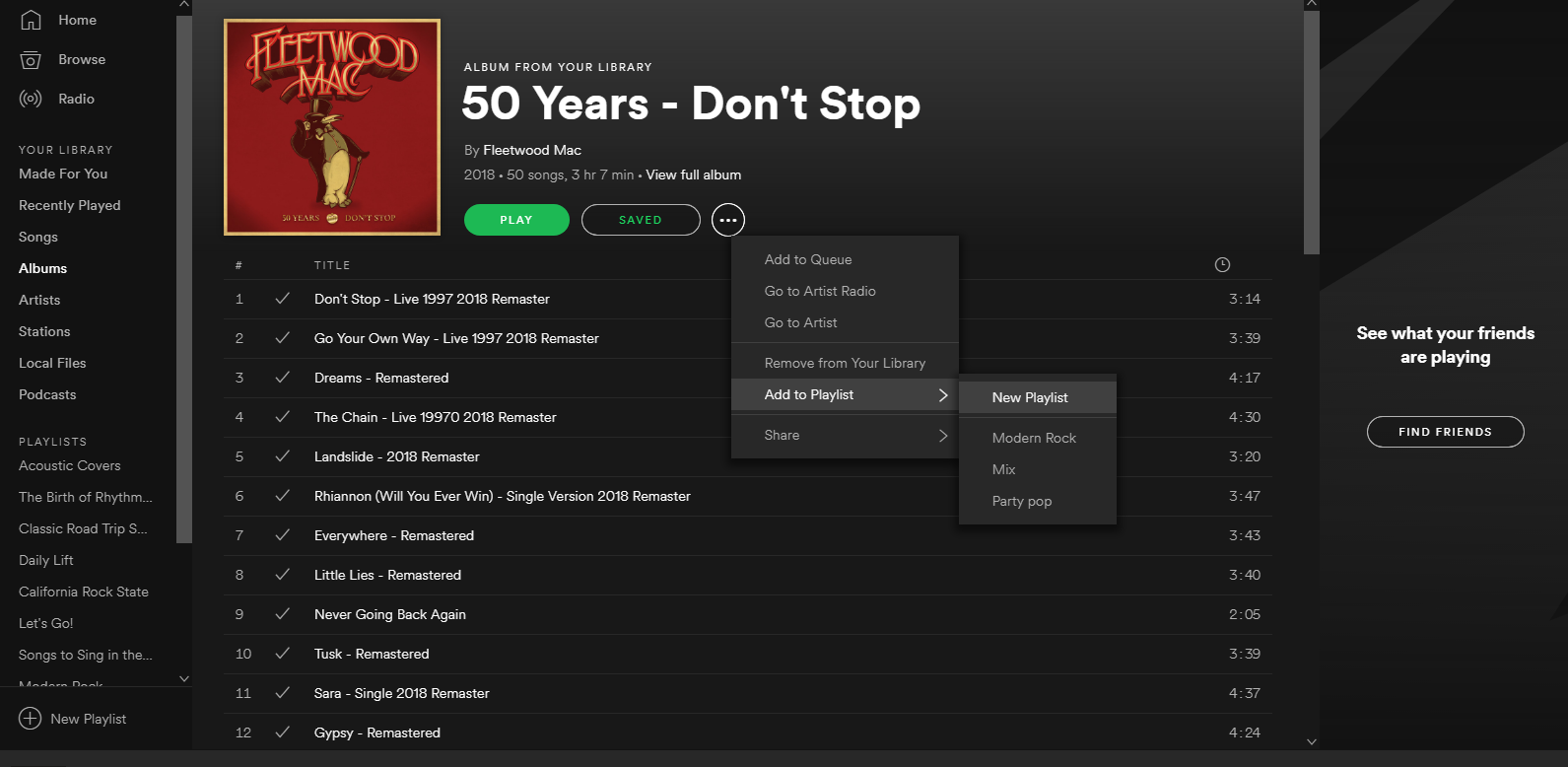
Task: Click the sidebar vertical scrollbar
Action: tap(183, 278)
